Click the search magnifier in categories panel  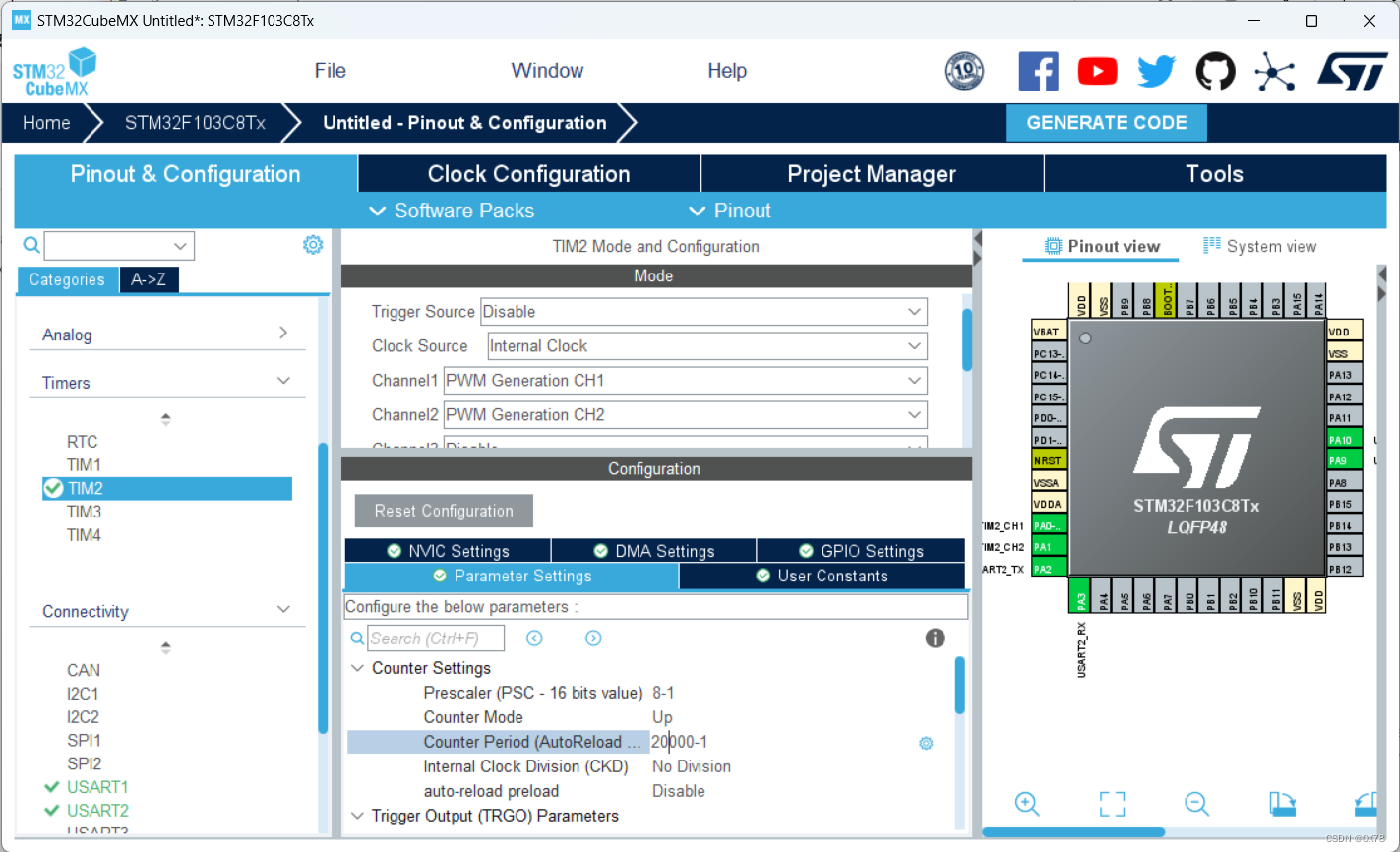coord(31,245)
